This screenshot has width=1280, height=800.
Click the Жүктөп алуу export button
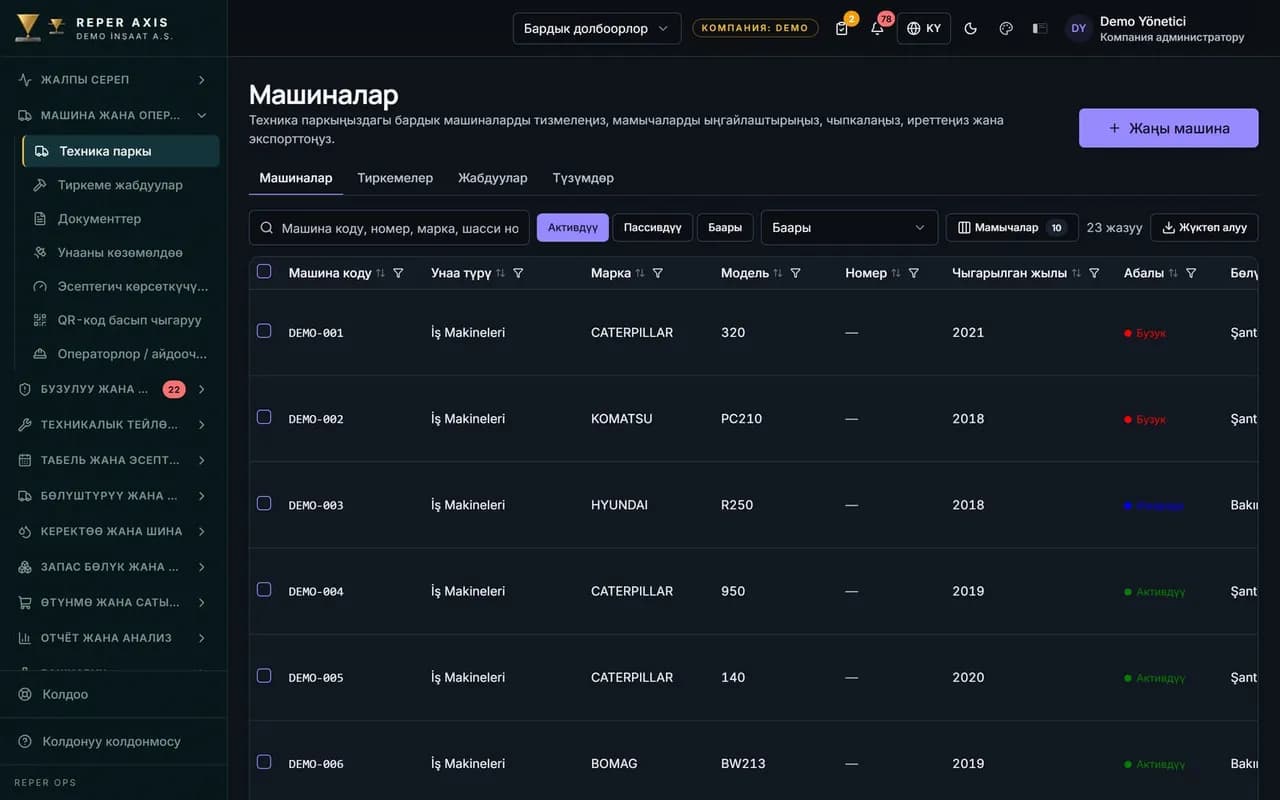tap(1204, 228)
